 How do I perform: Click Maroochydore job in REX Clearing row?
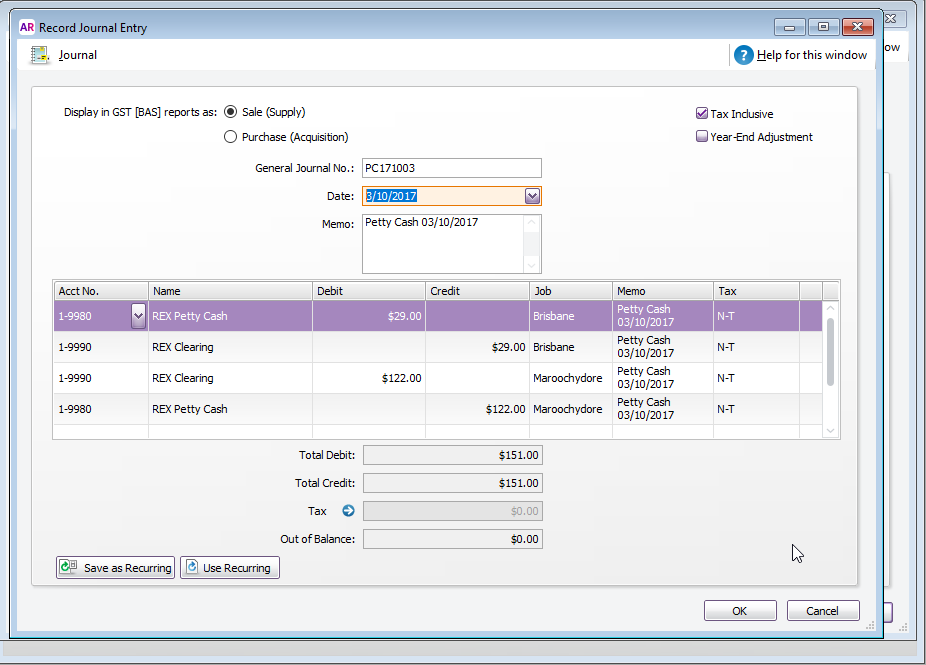568,378
